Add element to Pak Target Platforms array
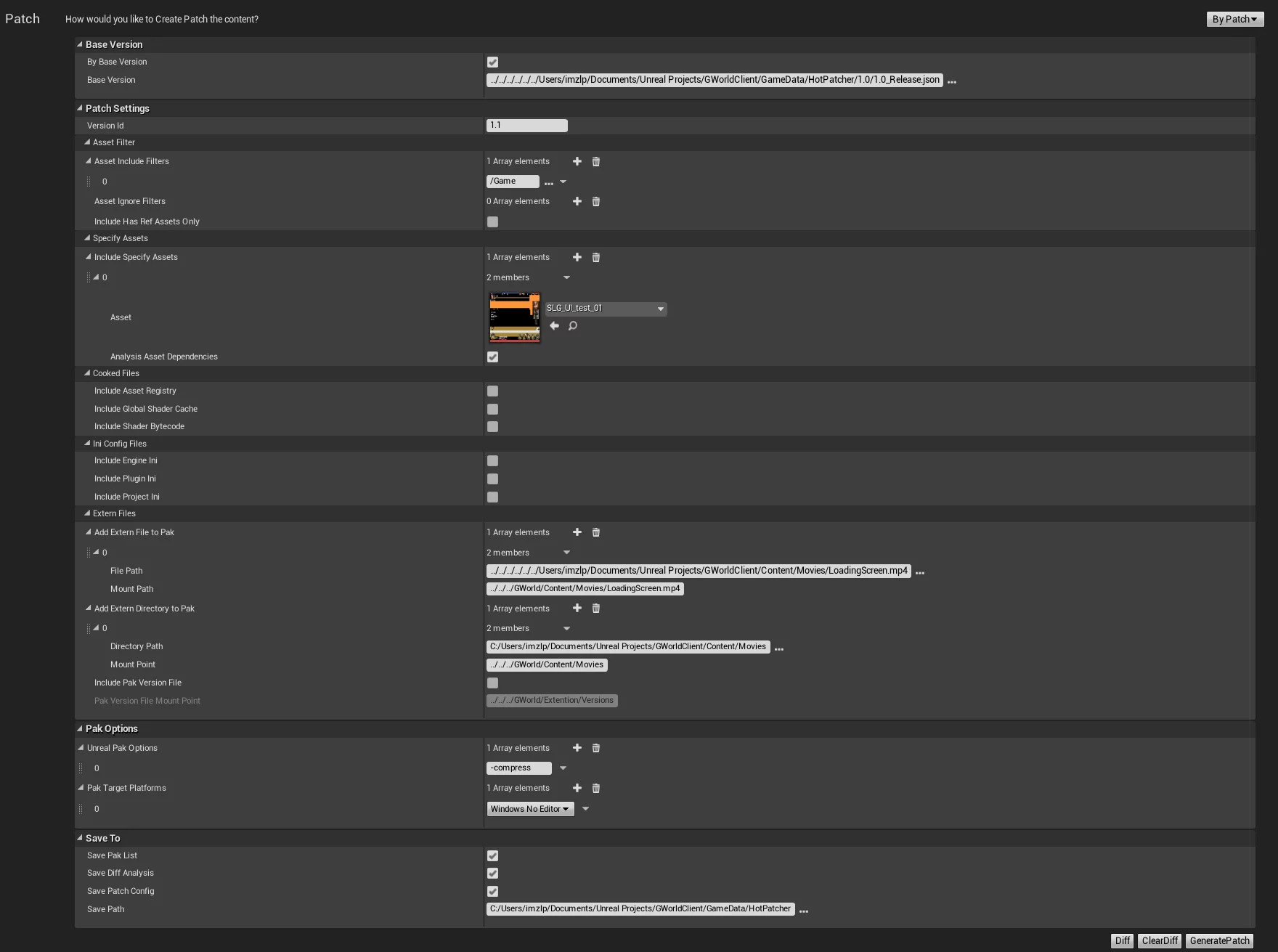 577,788
